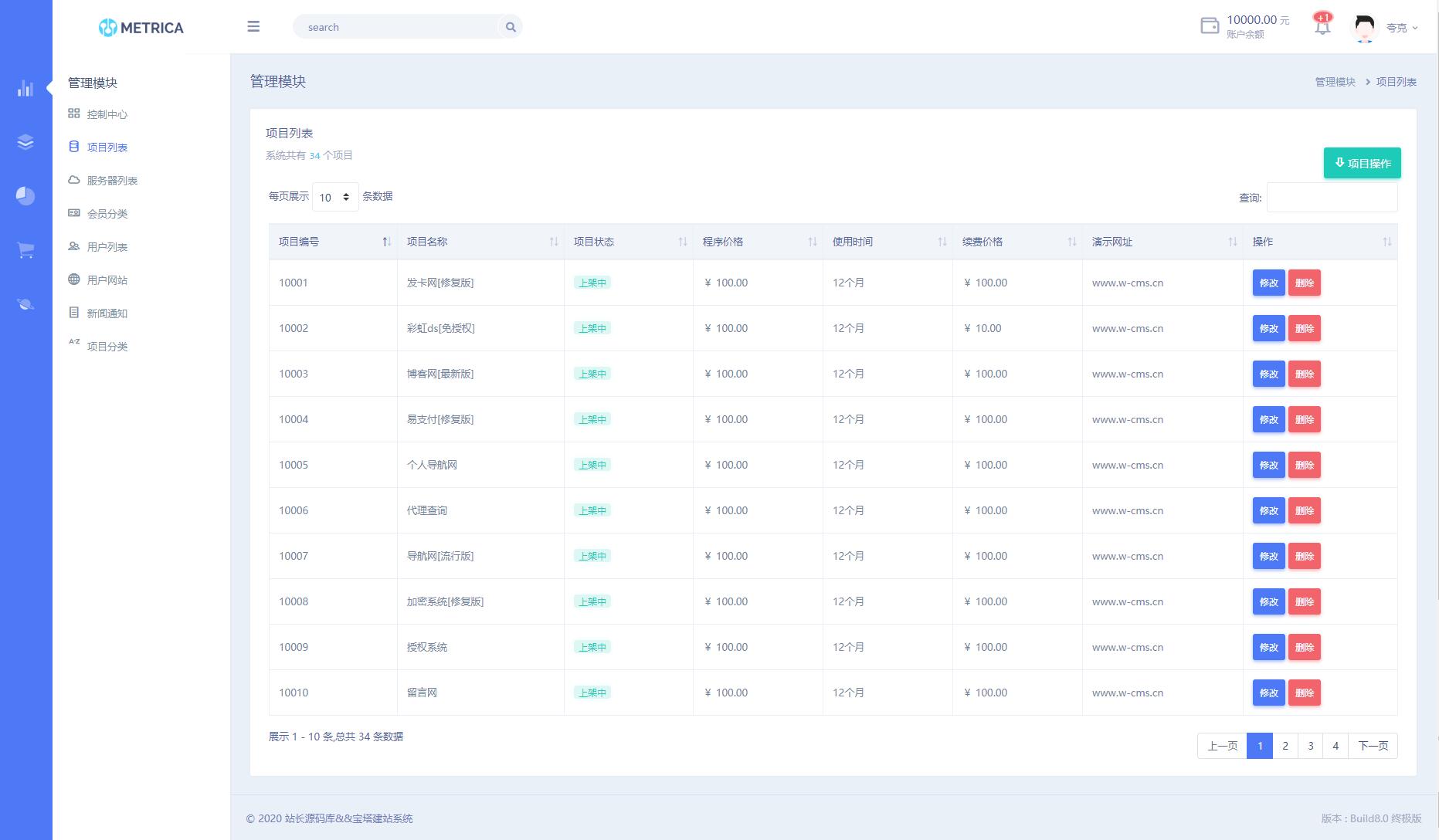Screen dimensions: 1439x840
Task: Click 删除 for project 10006 代理查询
Action: pos(1305,510)
